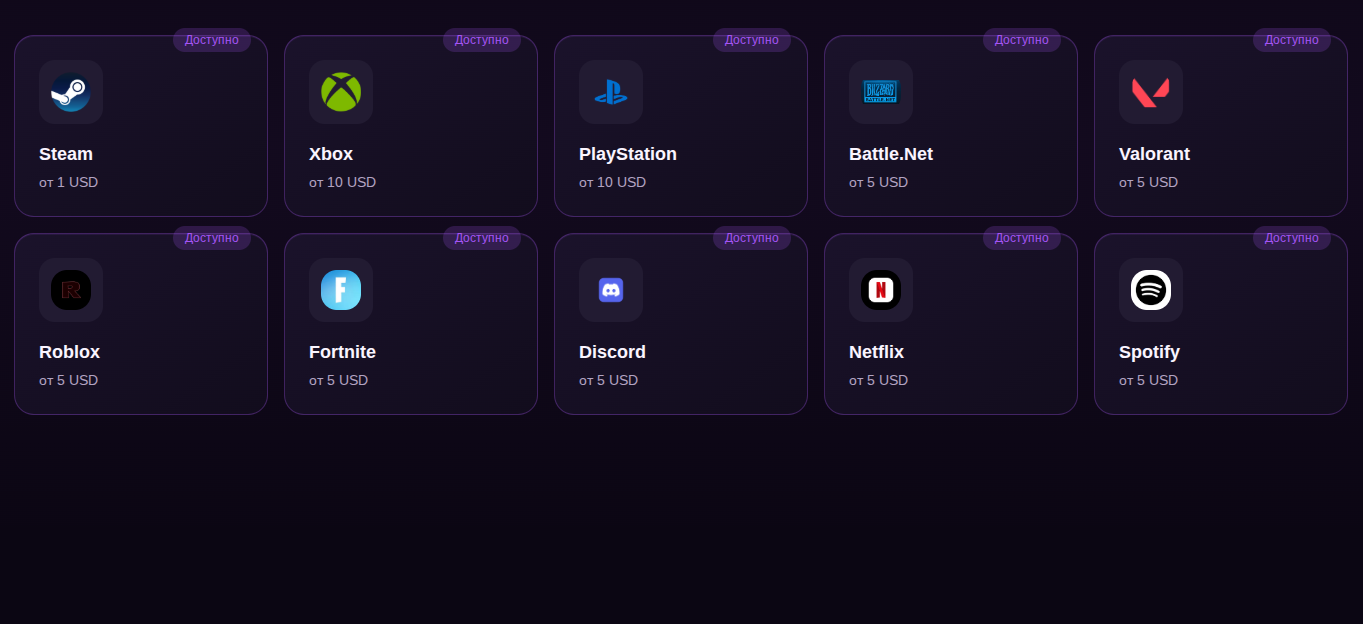This screenshot has height=624, width=1363.
Task: Click the 'от 5 USD' price under Netflix
Action: pyautogui.click(x=879, y=380)
